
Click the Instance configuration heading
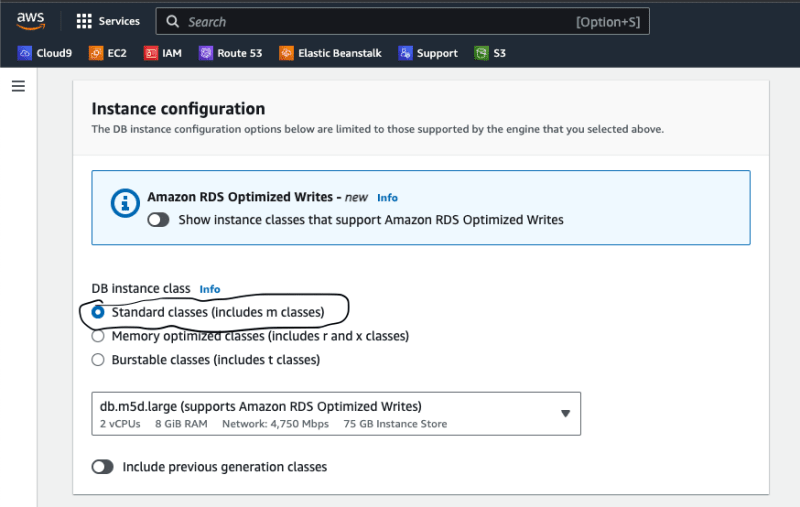178,109
